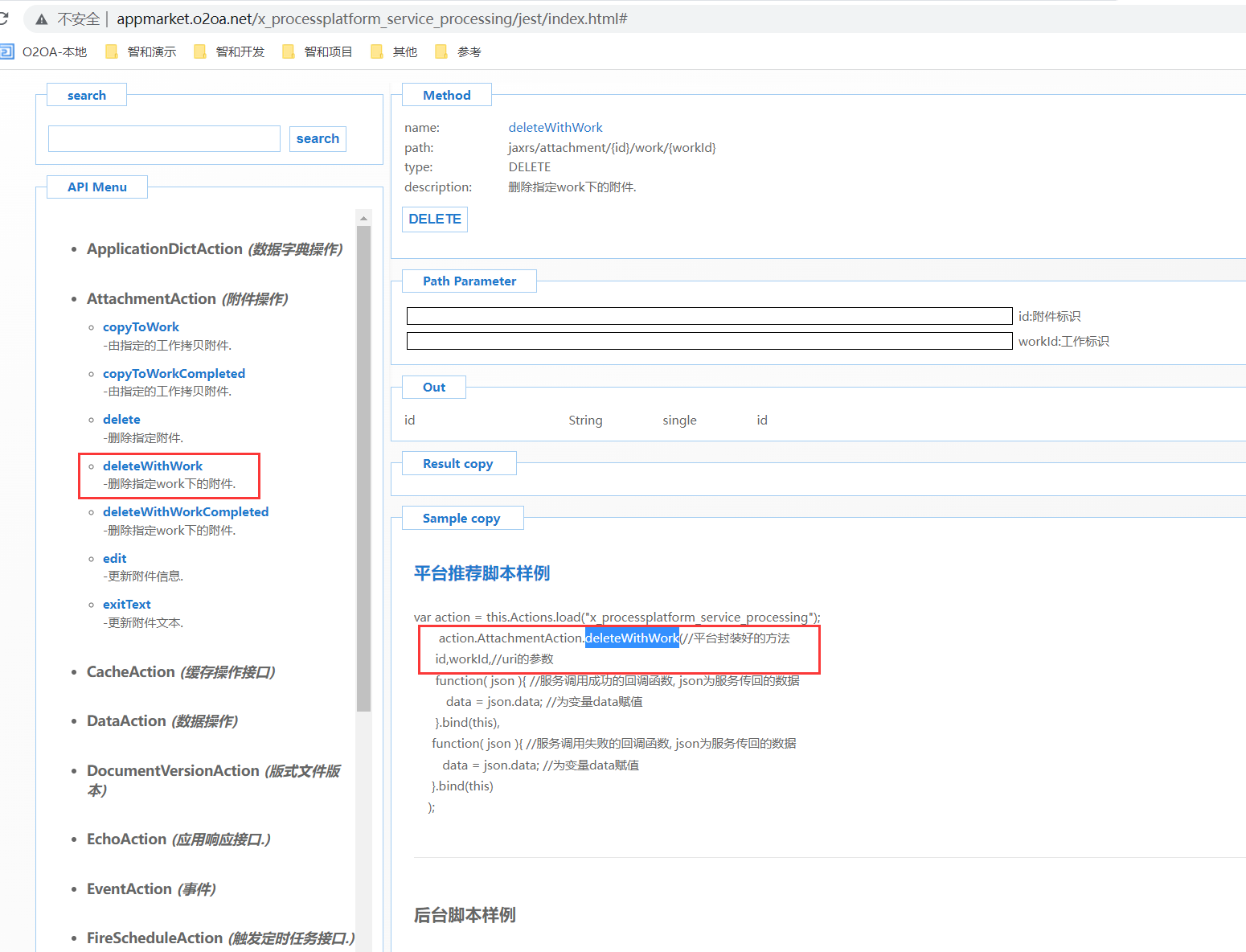Open the edit API link
This screenshot has height=952, width=1246.
pos(114,559)
